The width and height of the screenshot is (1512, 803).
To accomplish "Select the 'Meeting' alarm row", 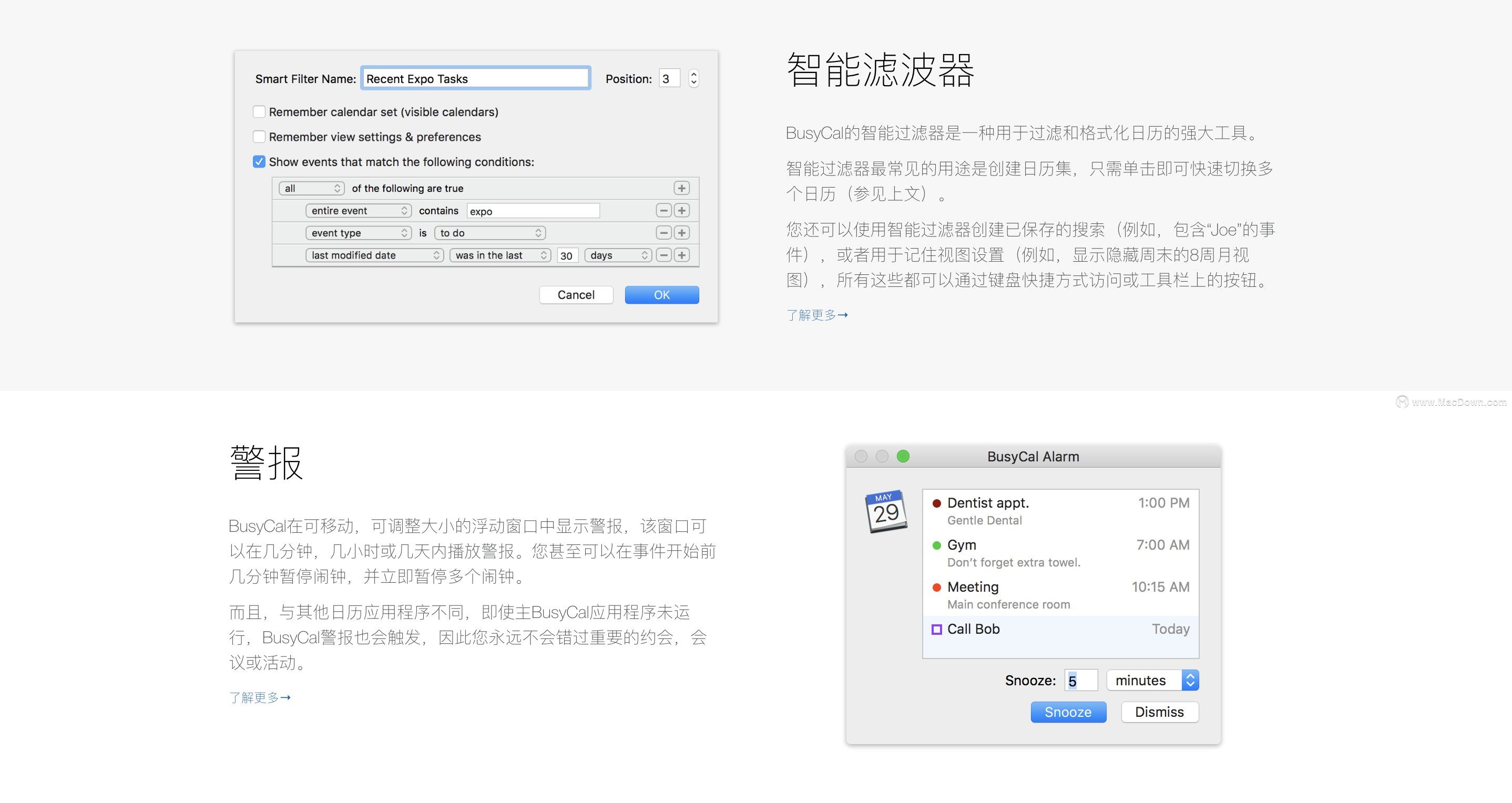I will pos(1060,595).
